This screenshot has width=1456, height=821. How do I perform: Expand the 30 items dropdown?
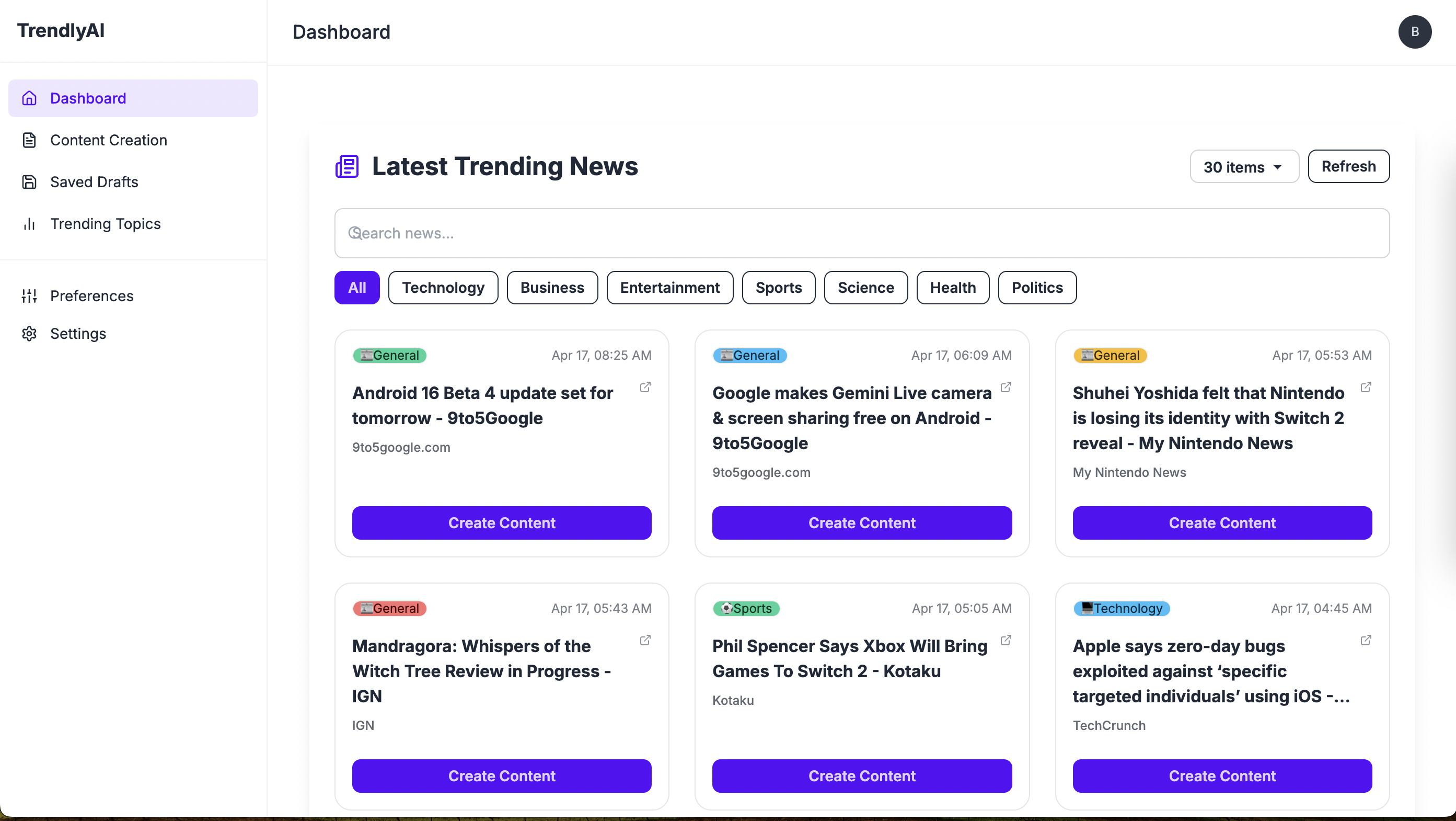pos(1243,167)
